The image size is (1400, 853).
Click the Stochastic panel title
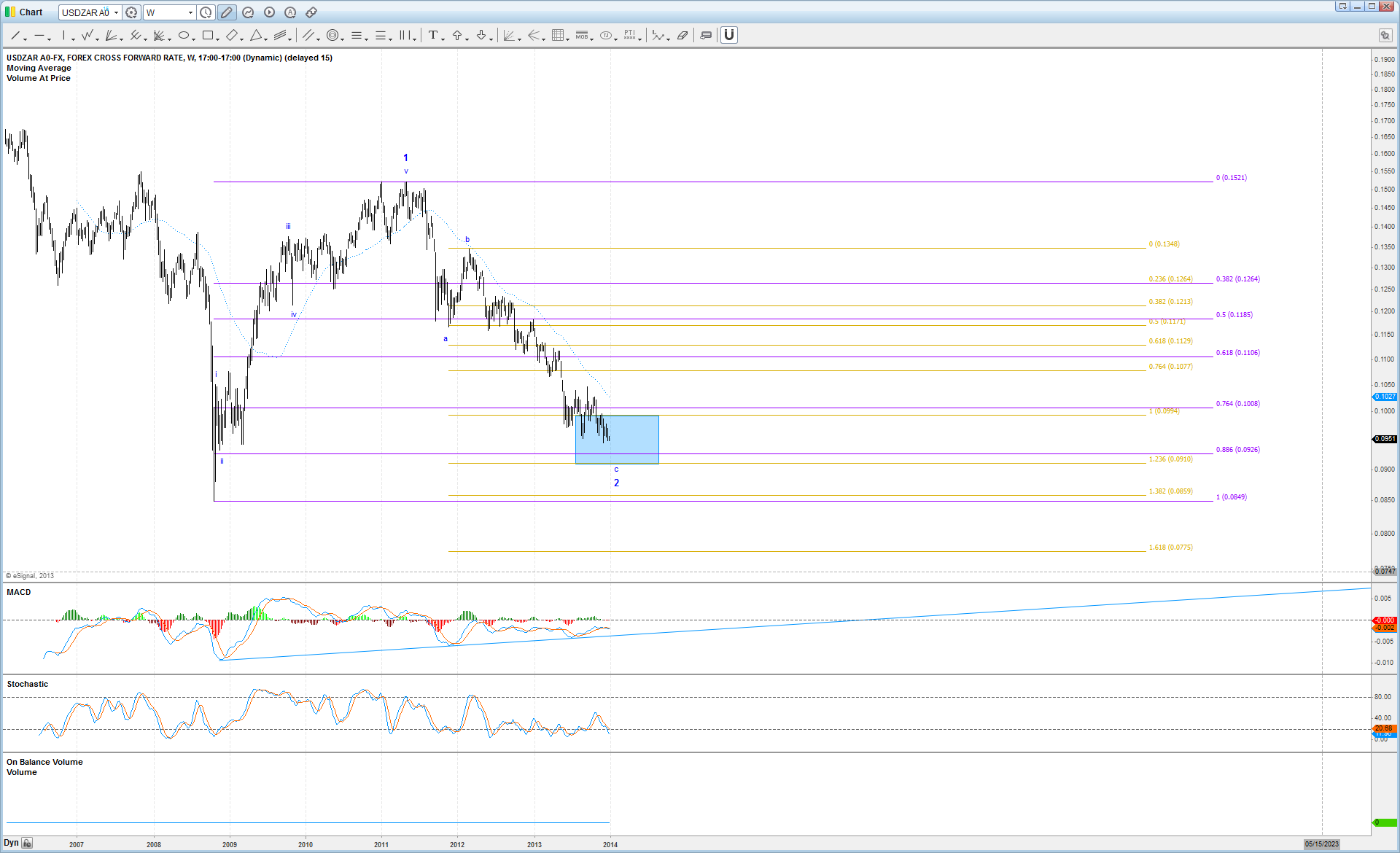[28, 684]
